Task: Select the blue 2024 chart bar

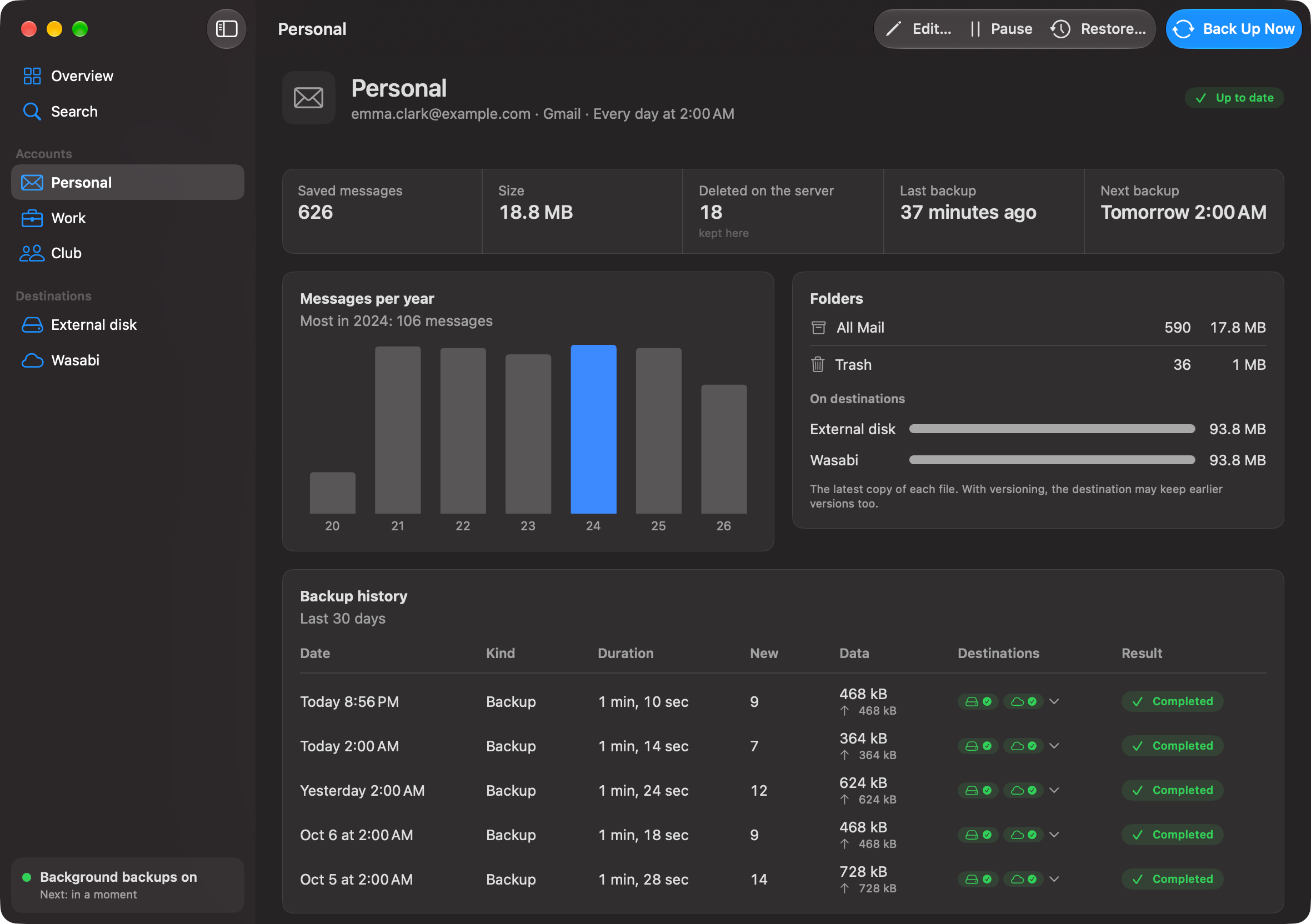Action: [x=593, y=429]
